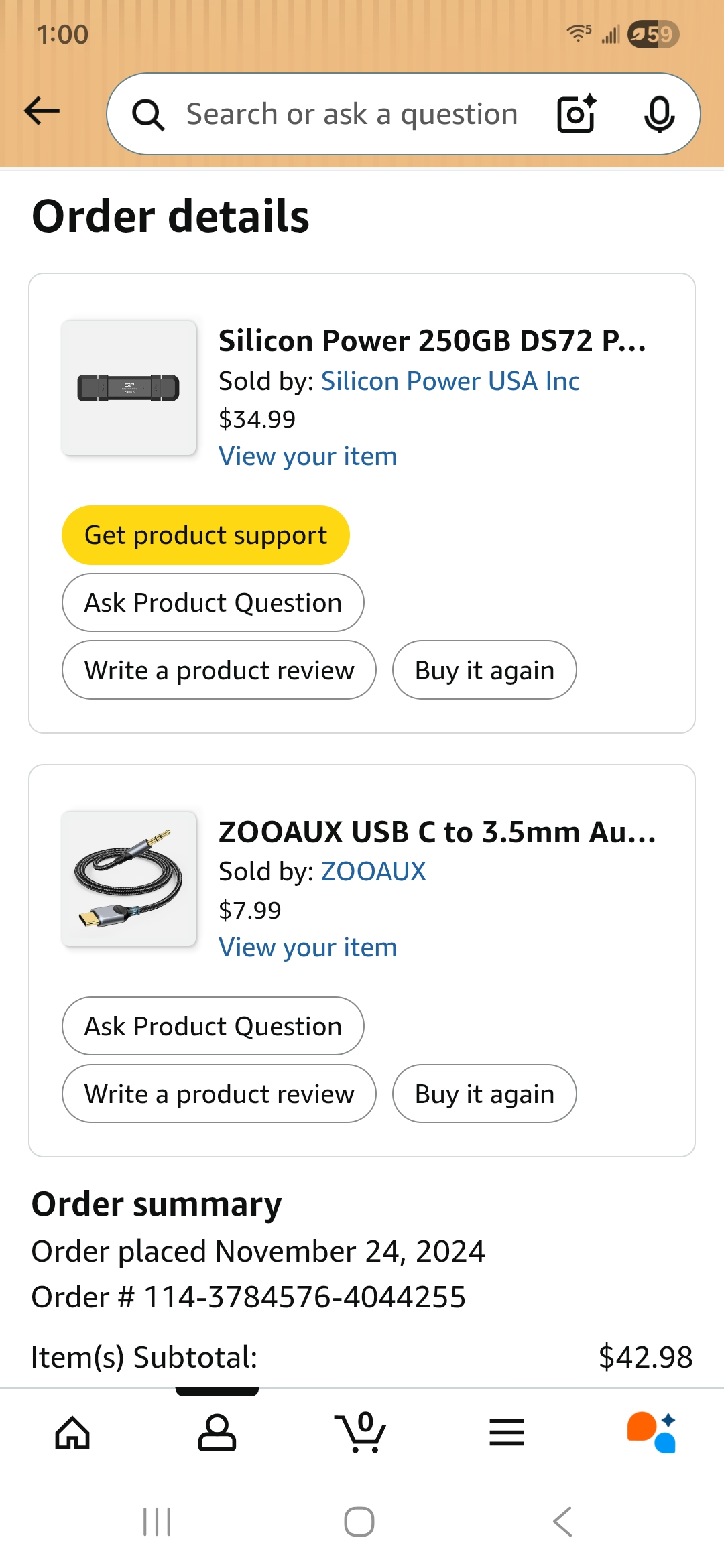
Task: Ask Product Question for Silicon Power drive
Action: pyautogui.click(x=213, y=602)
